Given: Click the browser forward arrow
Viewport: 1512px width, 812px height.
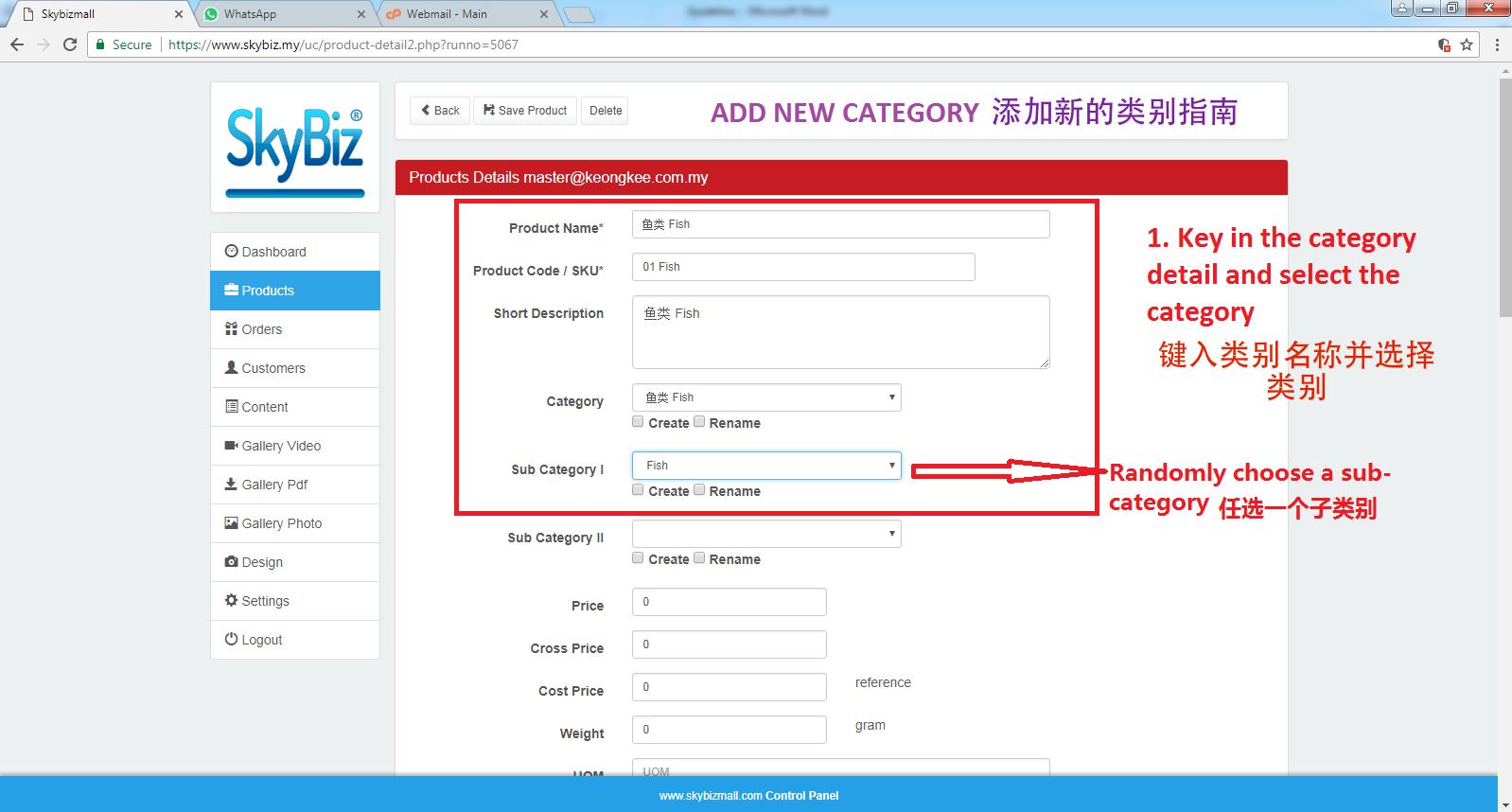Looking at the screenshot, I should pos(44,44).
